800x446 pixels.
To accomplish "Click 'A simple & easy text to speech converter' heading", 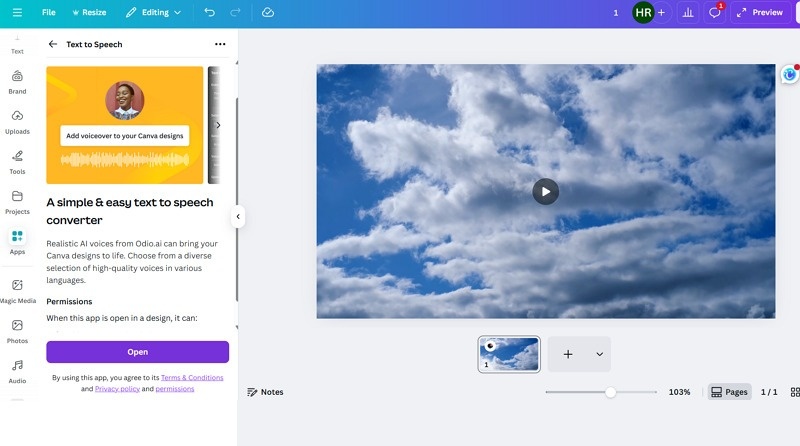I will 130,211.
